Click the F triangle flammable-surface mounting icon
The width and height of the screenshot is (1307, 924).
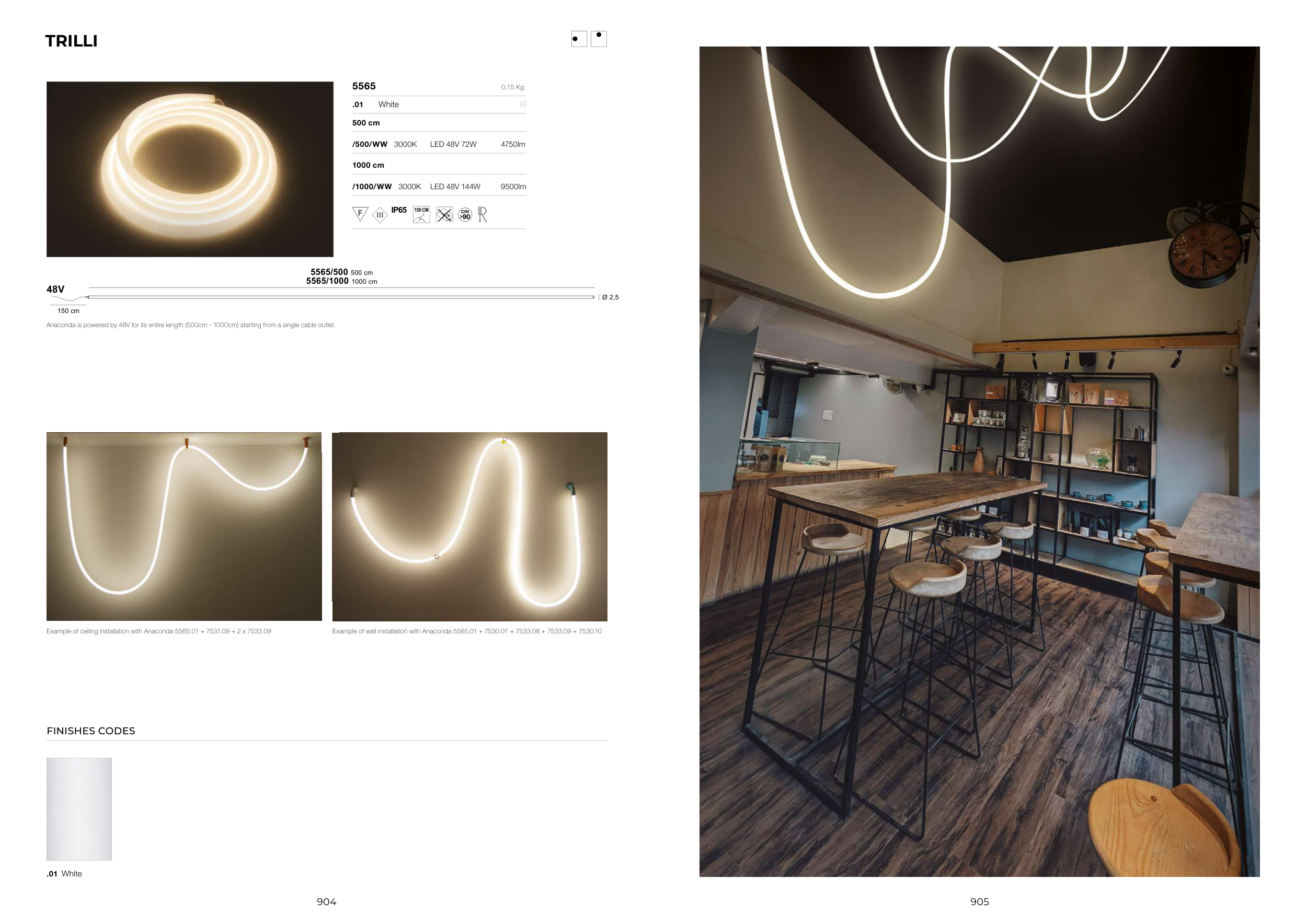pyautogui.click(x=360, y=214)
